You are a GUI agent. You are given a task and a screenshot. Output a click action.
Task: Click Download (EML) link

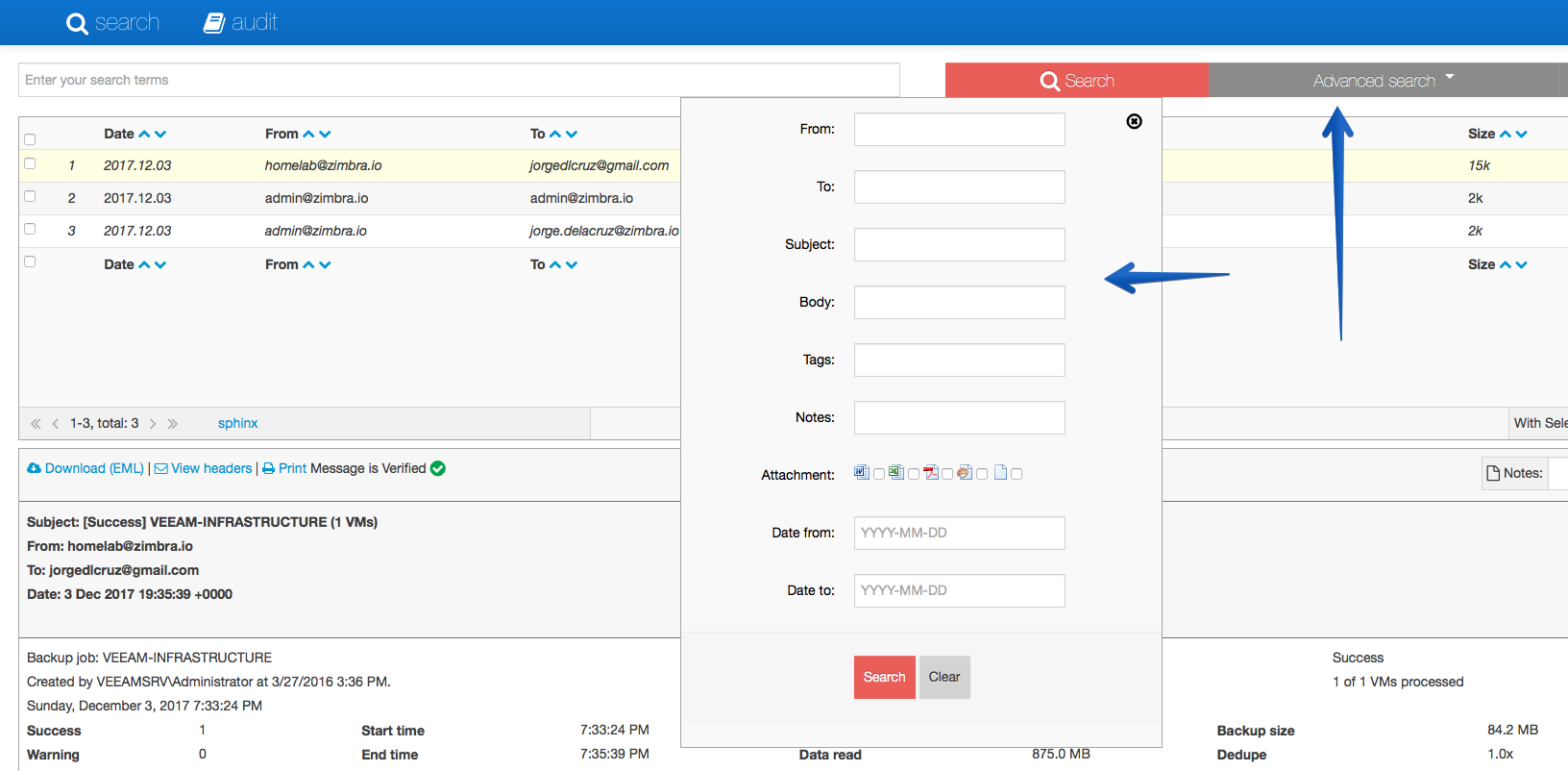coord(86,468)
